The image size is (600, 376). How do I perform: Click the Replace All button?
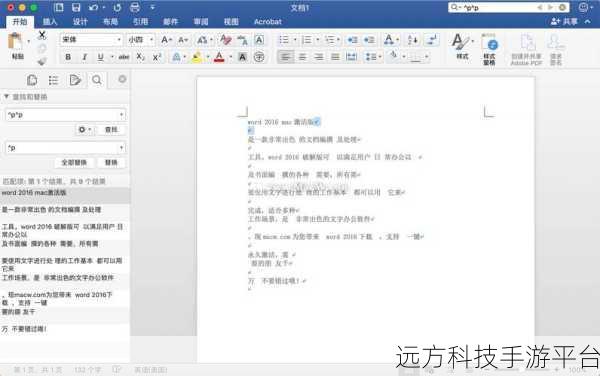tap(74, 163)
